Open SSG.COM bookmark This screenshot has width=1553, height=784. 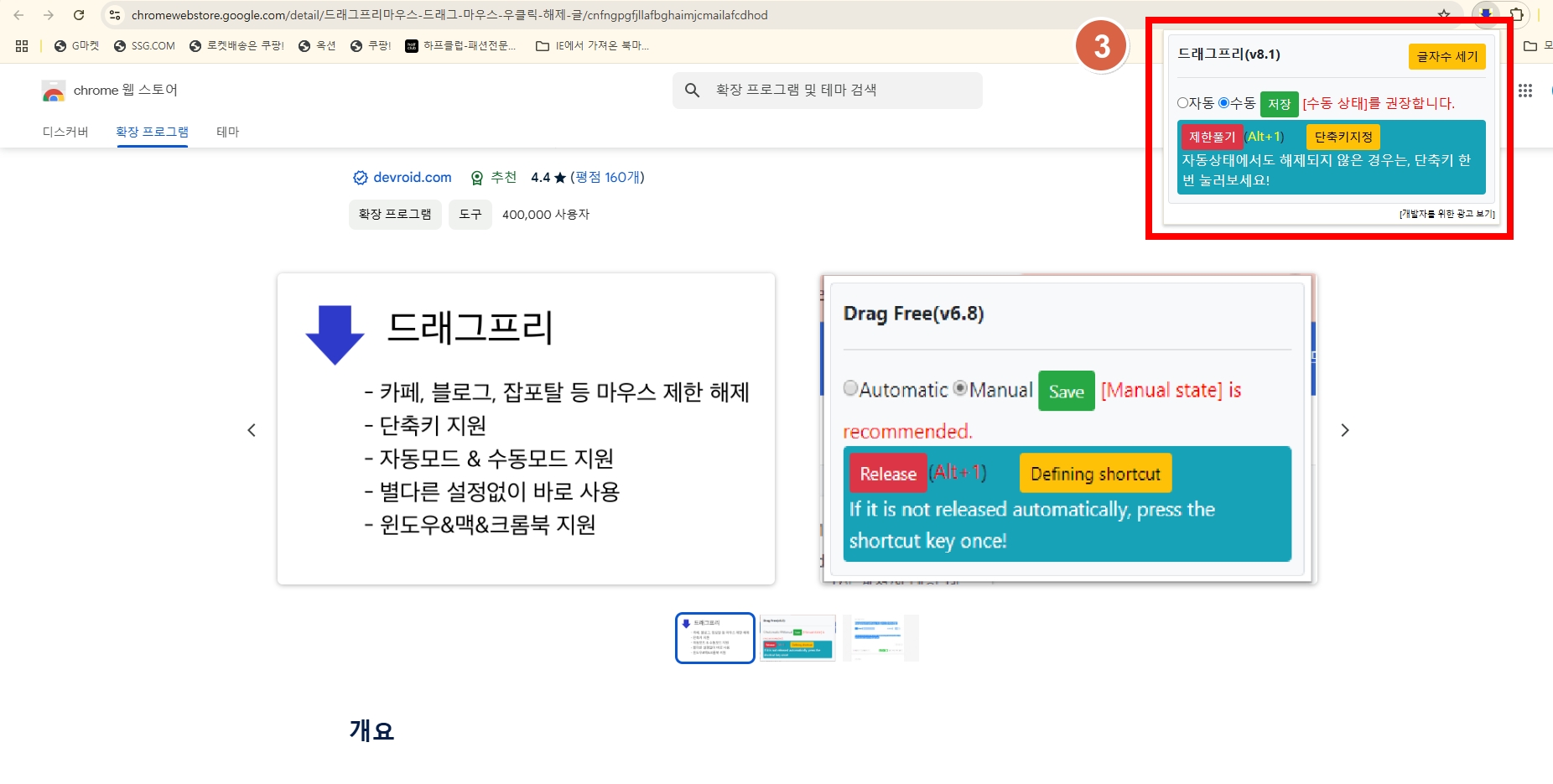click(144, 46)
